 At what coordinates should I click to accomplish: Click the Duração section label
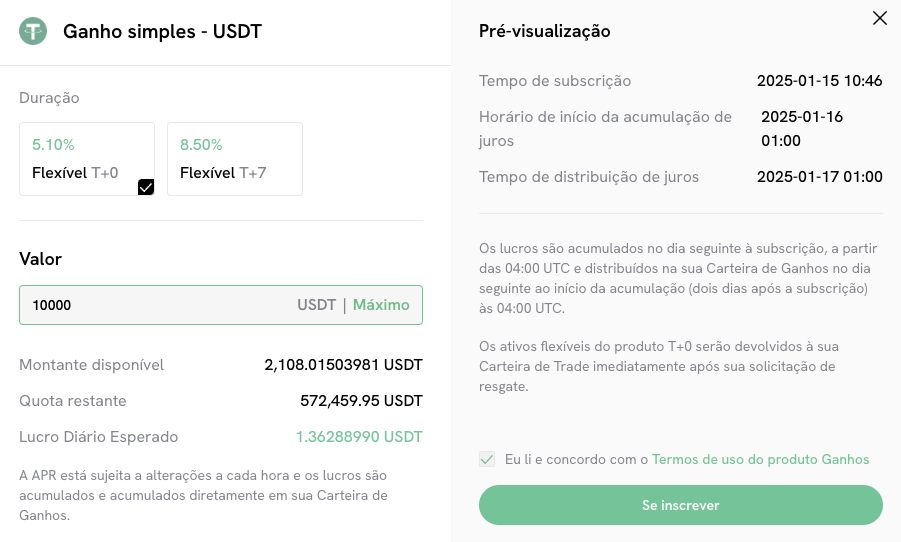coord(49,98)
